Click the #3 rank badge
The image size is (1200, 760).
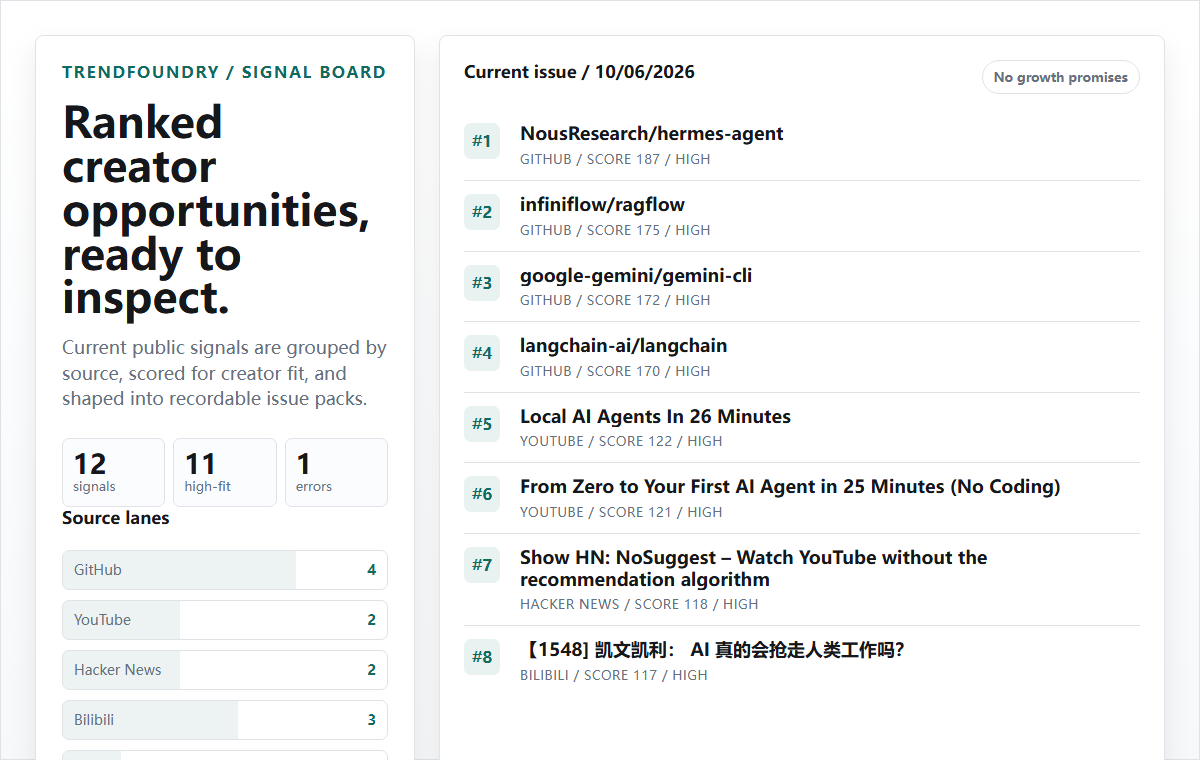click(482, 283)
